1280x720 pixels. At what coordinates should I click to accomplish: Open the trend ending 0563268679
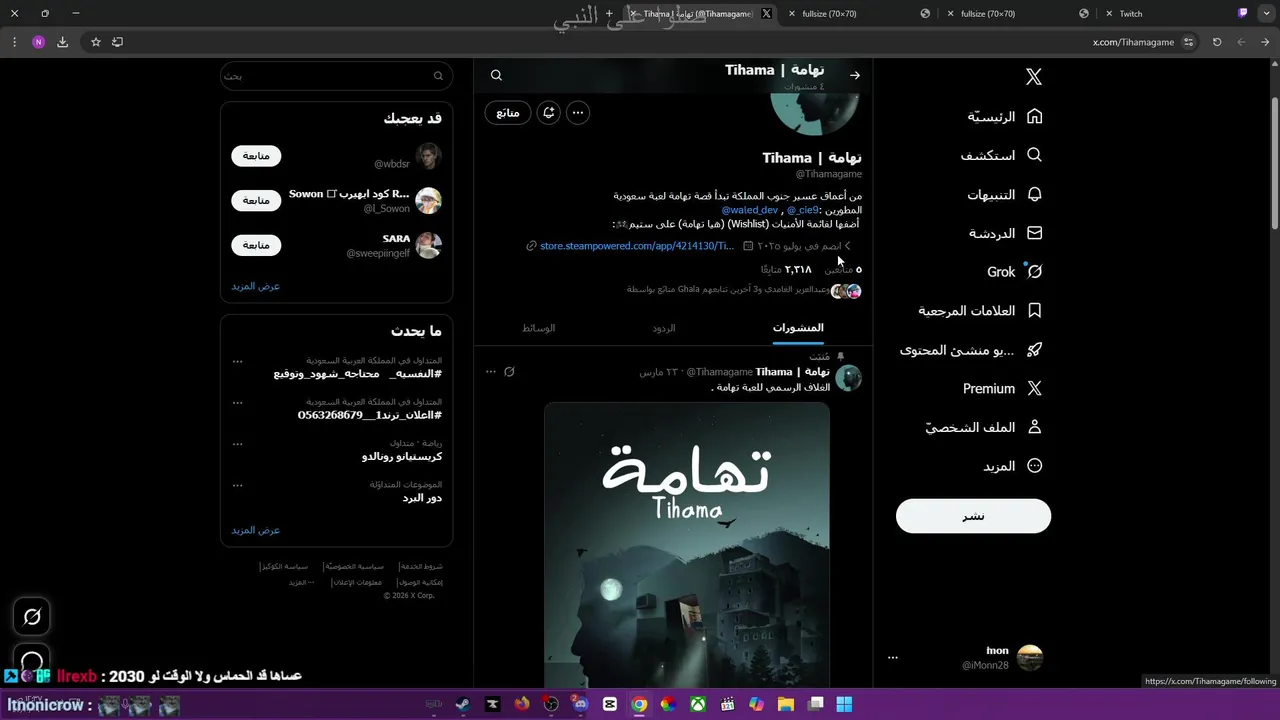point(370,415)
